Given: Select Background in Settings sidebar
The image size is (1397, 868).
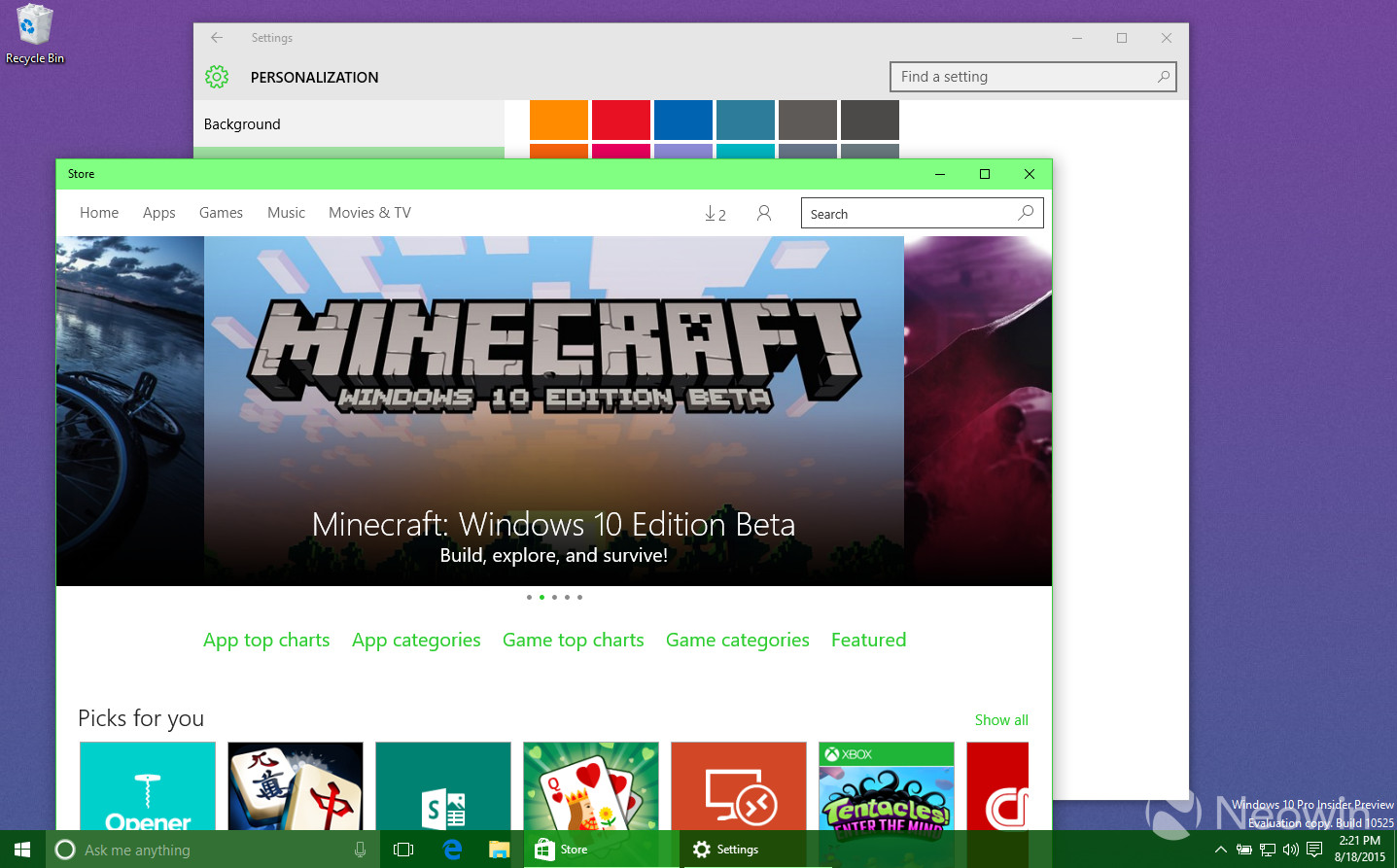Looking at the screenshot, I should [x=349, y=124].
